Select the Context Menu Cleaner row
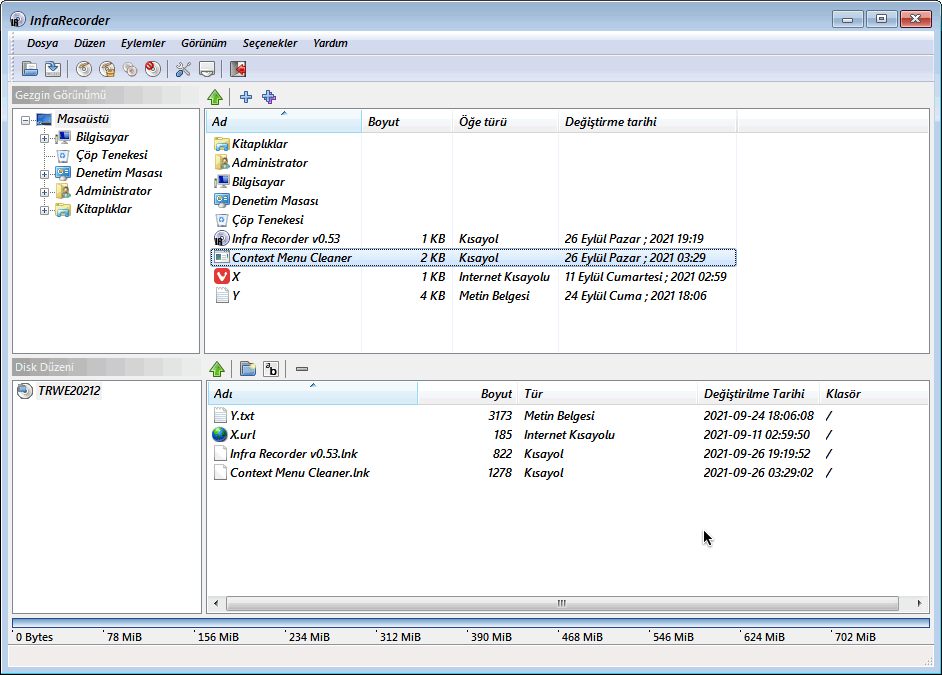The height and width of the screenshot is (675, 942). 473,258
